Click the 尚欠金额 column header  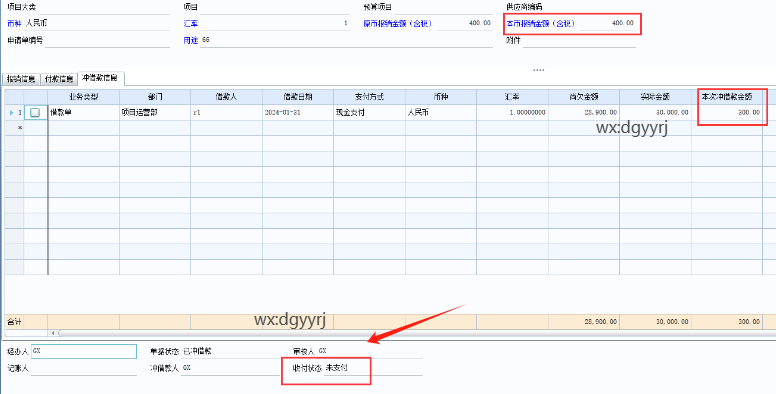(x=584, y=97)
